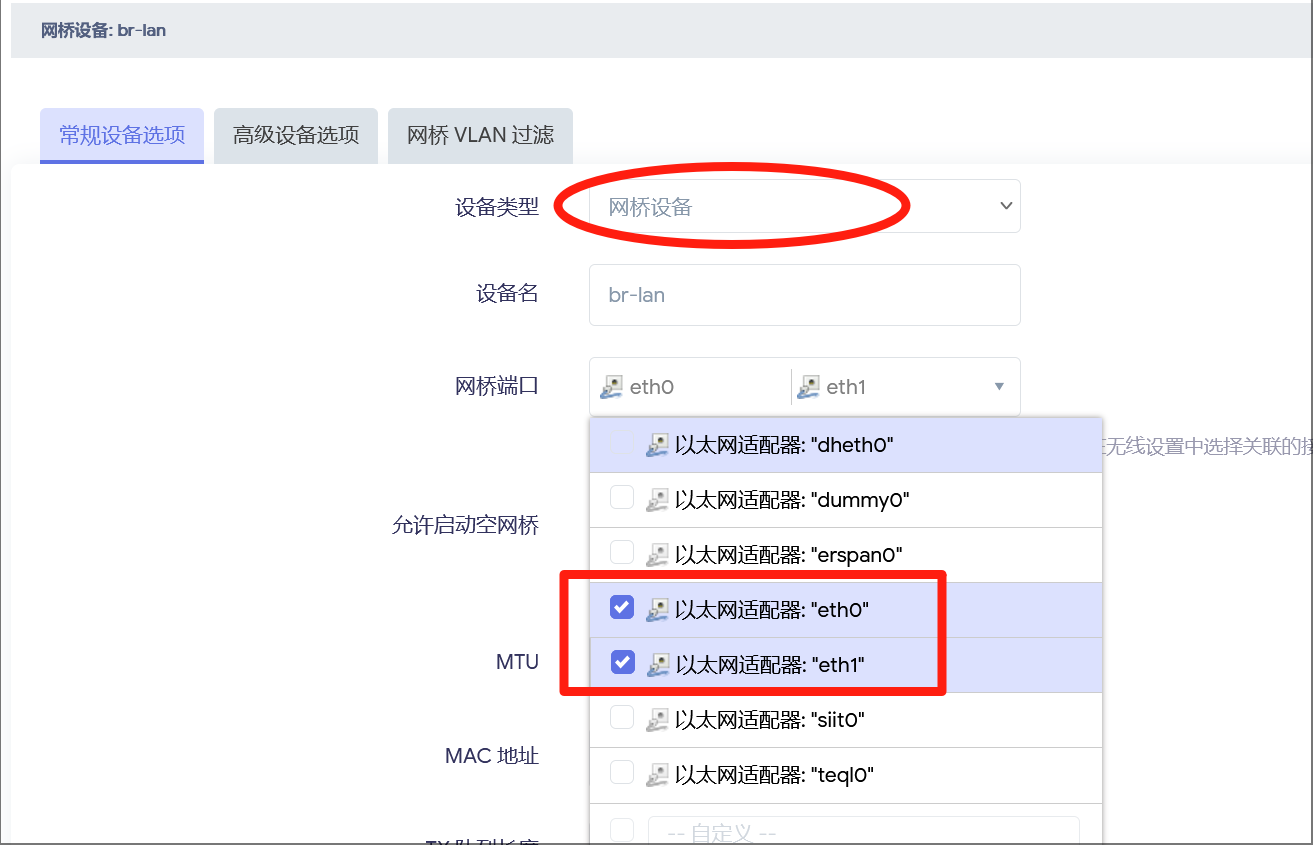
Task: Check the erspan0 adapter checkbox
Action: click(622, 552)
